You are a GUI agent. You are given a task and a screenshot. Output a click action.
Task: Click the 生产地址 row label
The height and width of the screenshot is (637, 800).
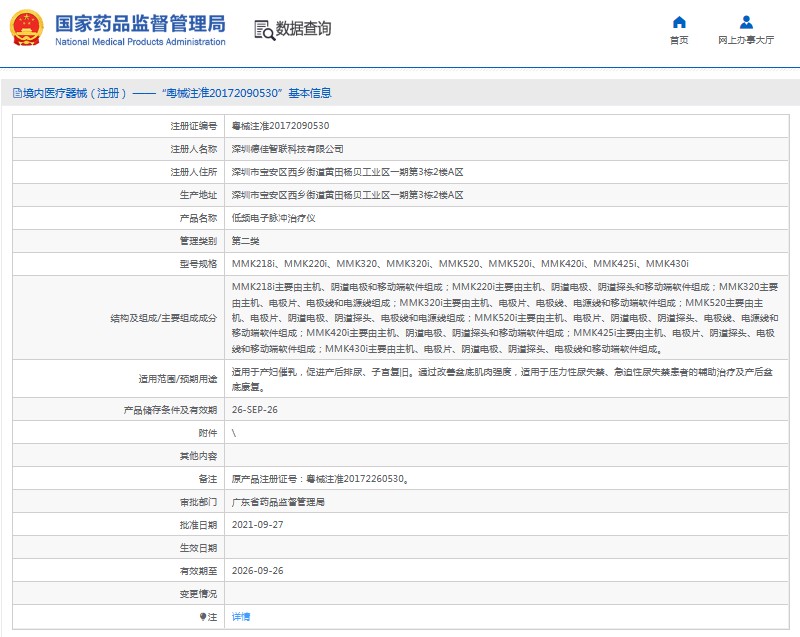198,195
